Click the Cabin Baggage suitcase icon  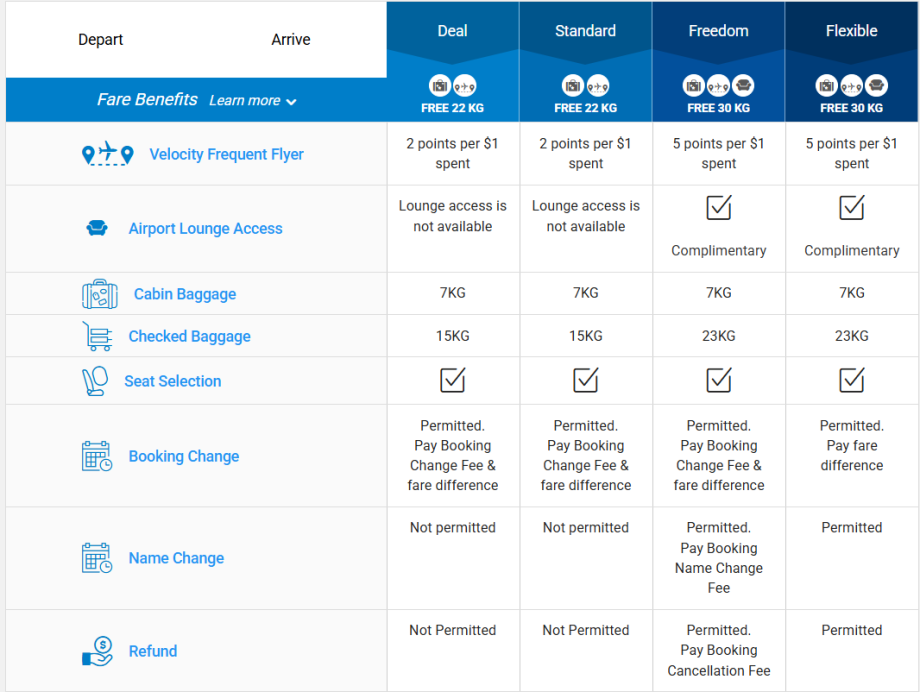click(x=100, y=294)
